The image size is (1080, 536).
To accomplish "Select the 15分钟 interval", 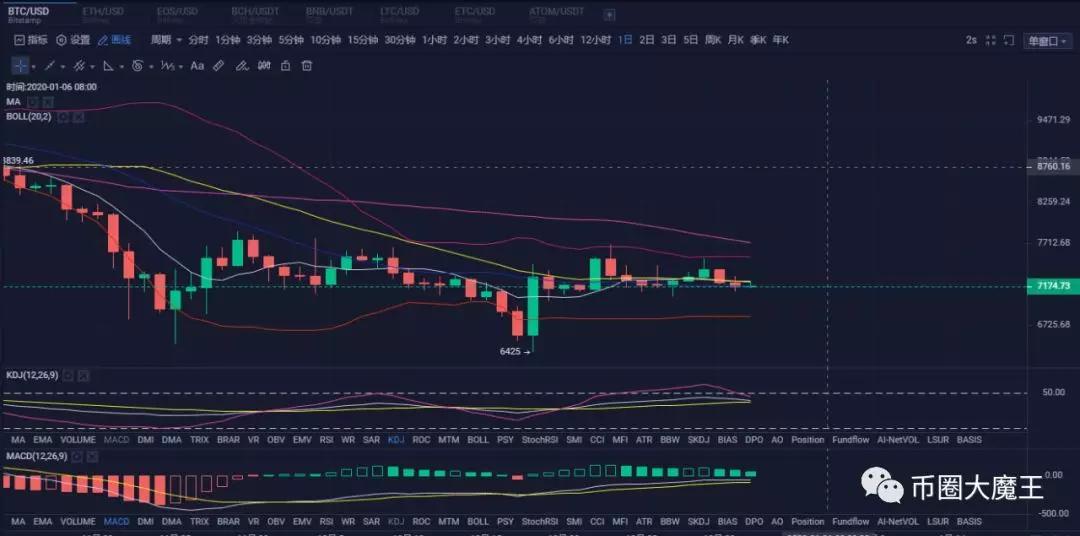I will (x=362, y=40).
